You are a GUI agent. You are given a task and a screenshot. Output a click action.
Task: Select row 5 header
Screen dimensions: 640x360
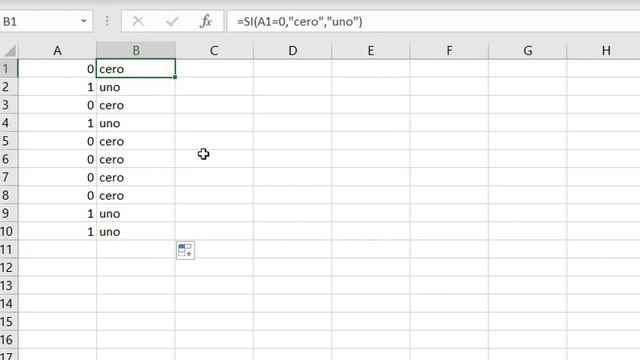pos(9,141)
